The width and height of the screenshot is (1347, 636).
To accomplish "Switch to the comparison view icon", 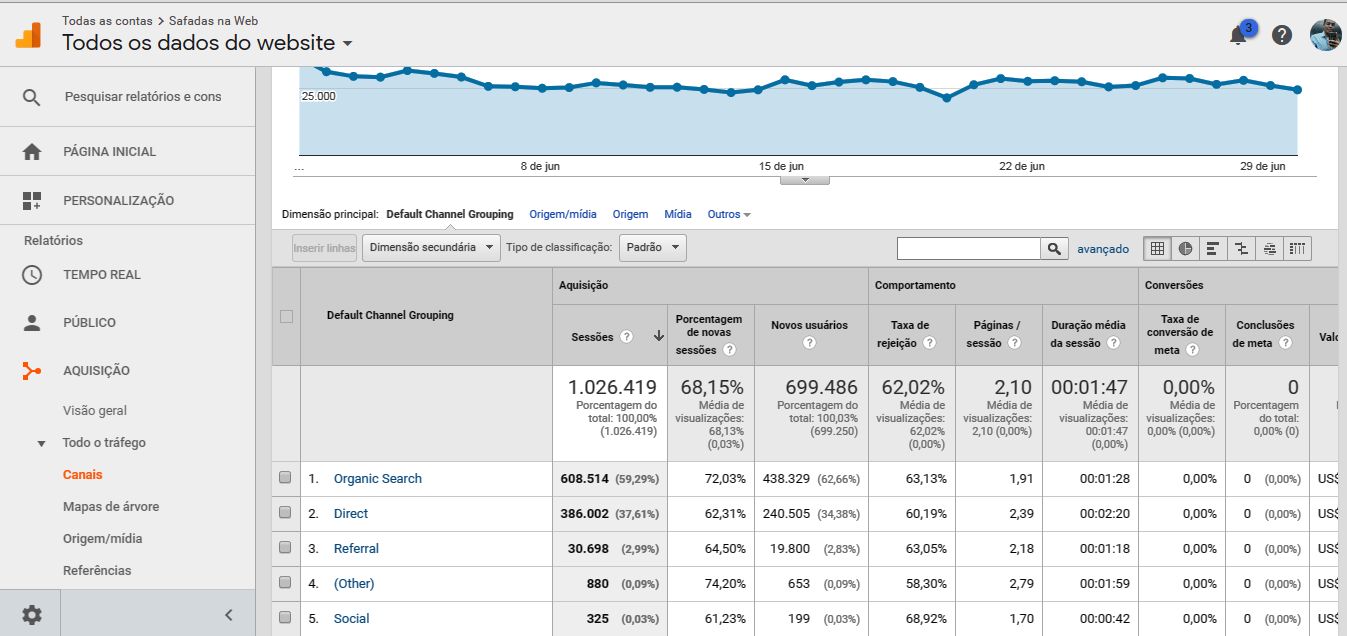I will click(1241, 248).
